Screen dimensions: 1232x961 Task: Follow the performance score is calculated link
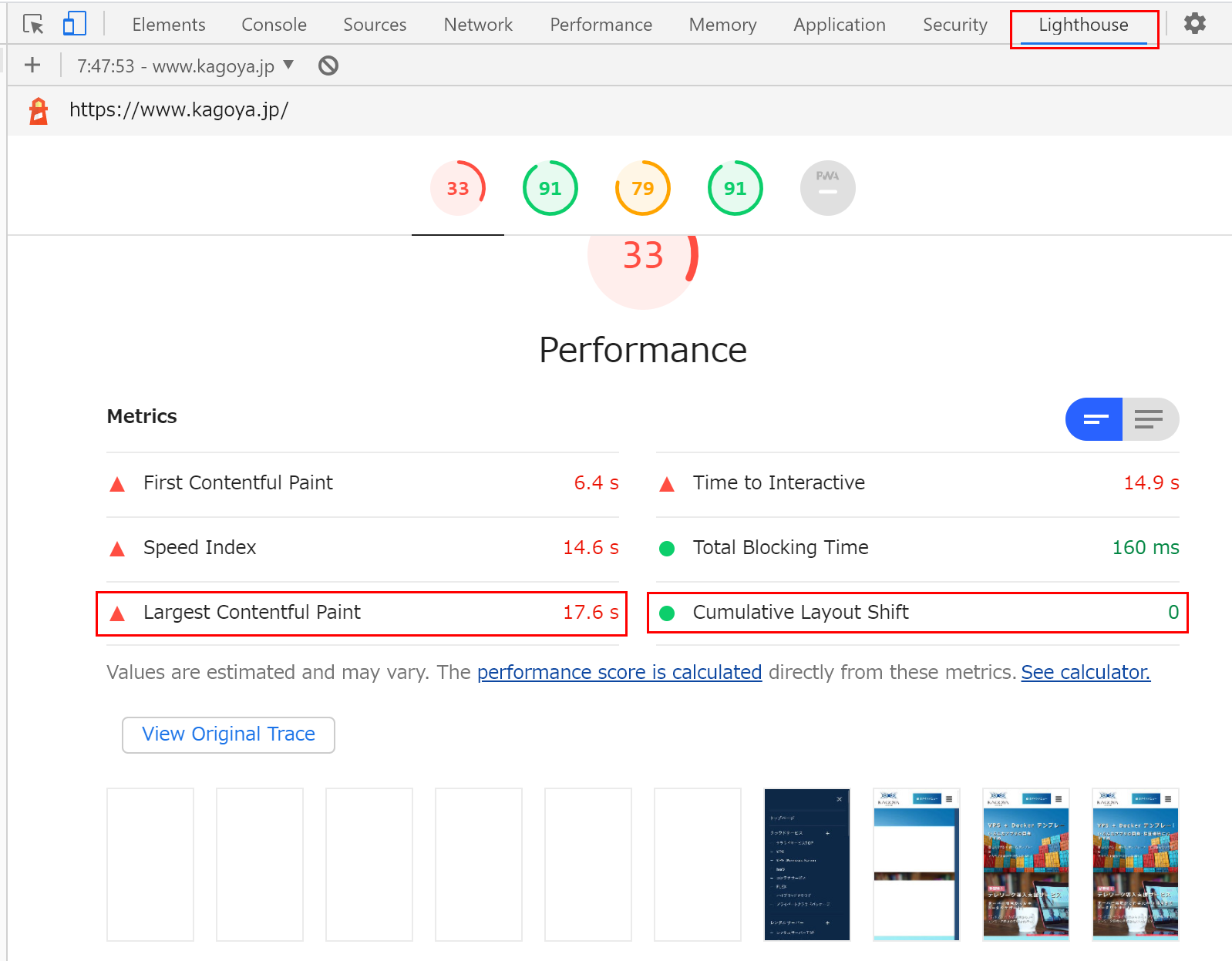coord(619,672)
